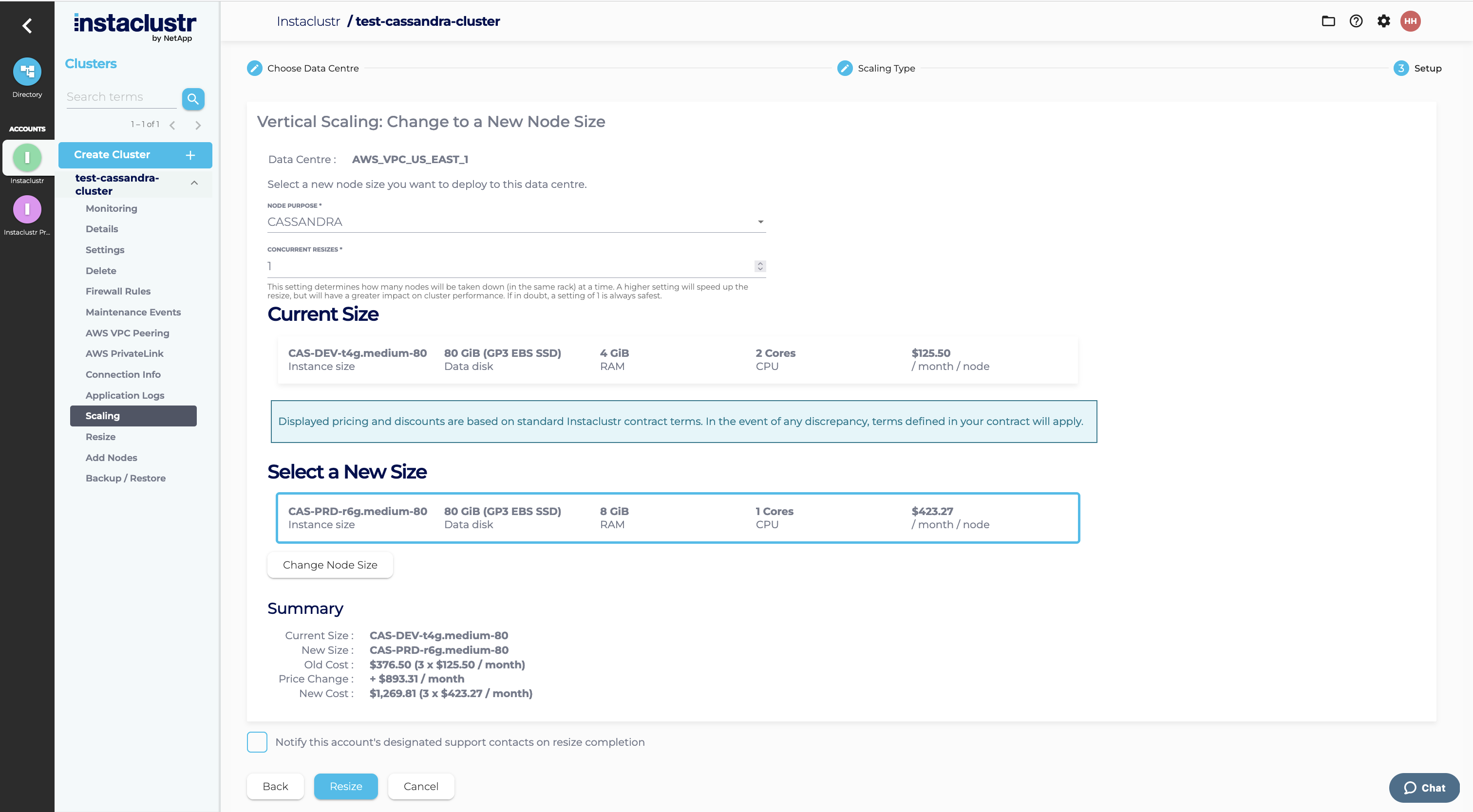1473x812 pixels.
Task: Open the Node Purpose CASSANDRA dropdown
Action: [516, 221]
